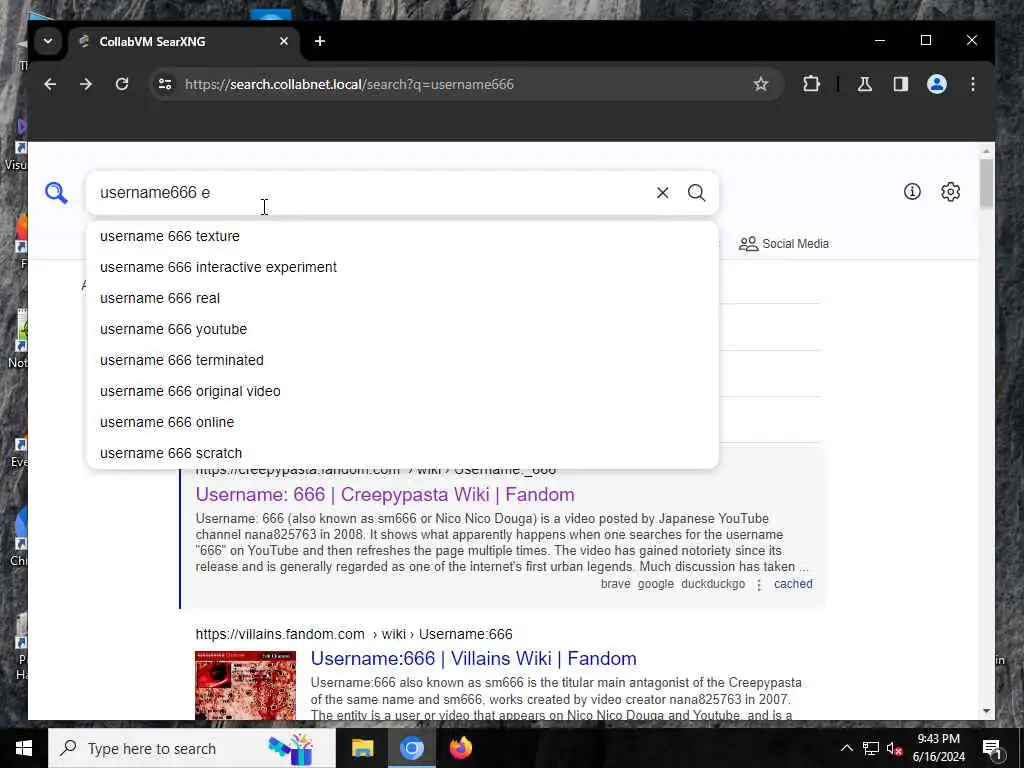
Task: Open the Chrome profile avatar
Action: (x=936, y=84)
